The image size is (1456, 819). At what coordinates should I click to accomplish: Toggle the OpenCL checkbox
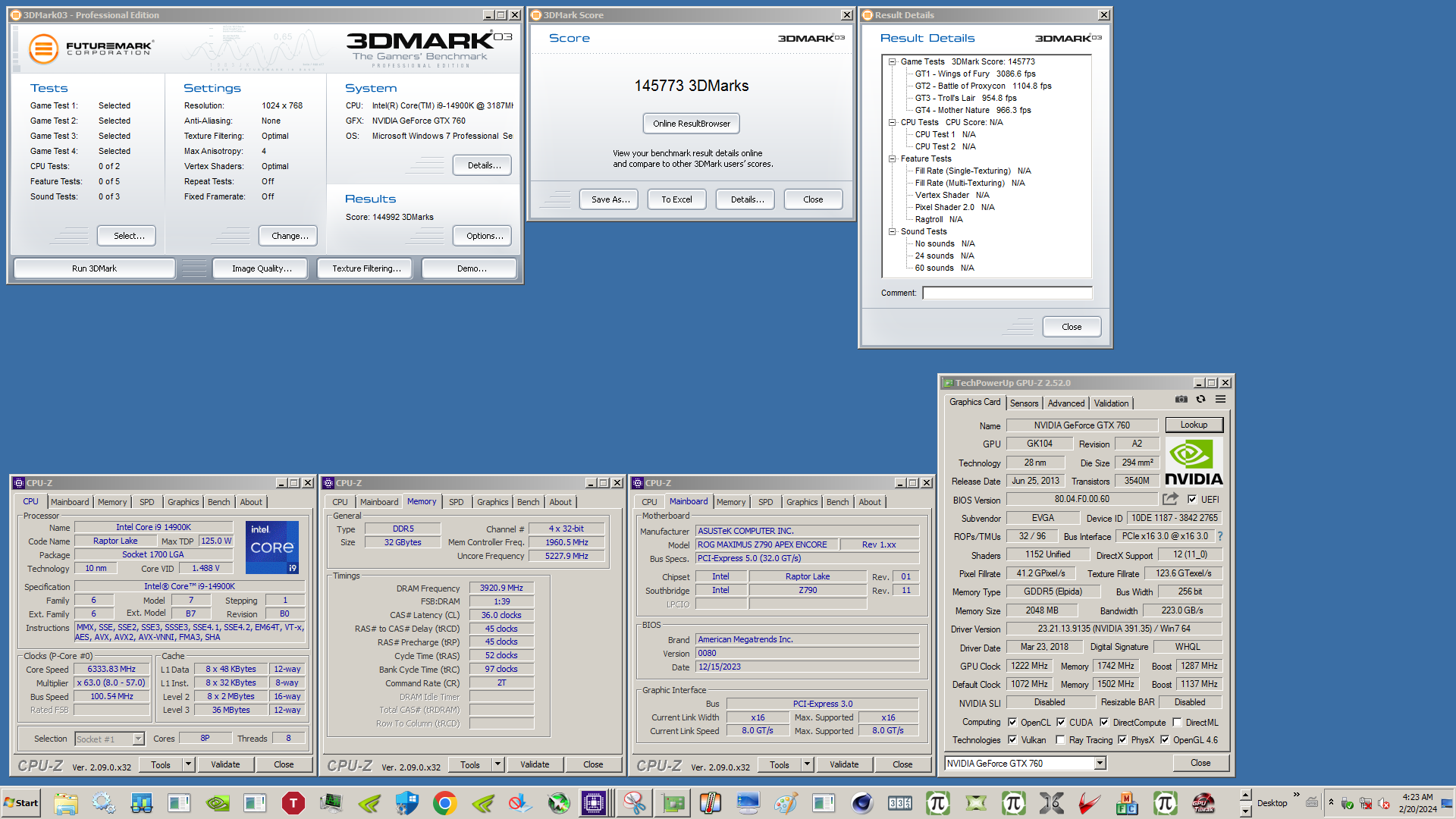1012,722
